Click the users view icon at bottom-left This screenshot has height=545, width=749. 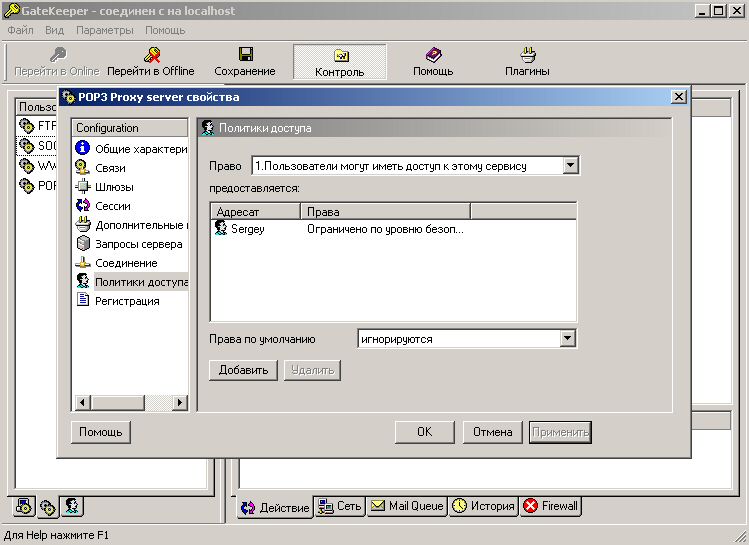[72, 506]
